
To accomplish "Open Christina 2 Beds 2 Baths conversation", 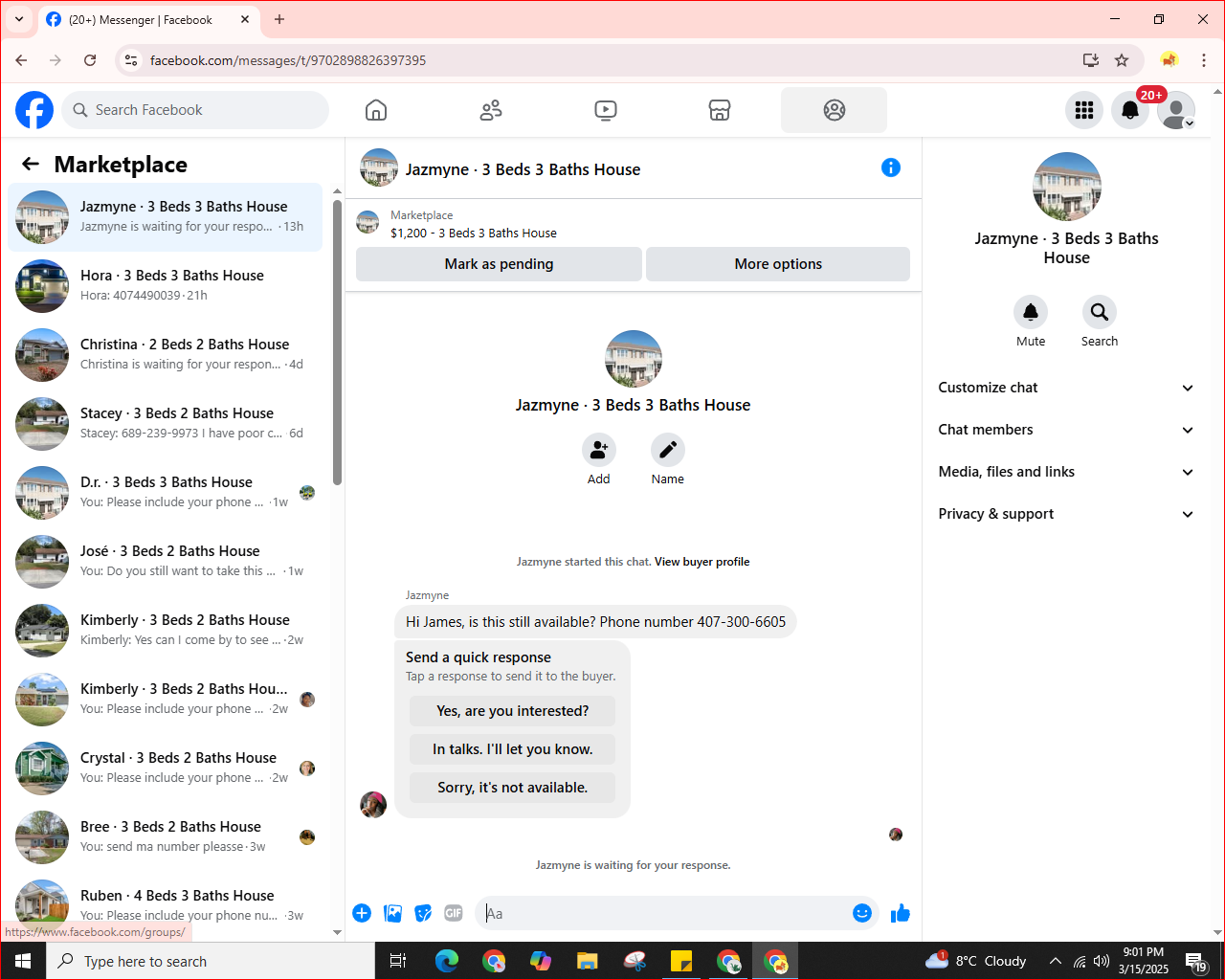I will coord(166,355).
